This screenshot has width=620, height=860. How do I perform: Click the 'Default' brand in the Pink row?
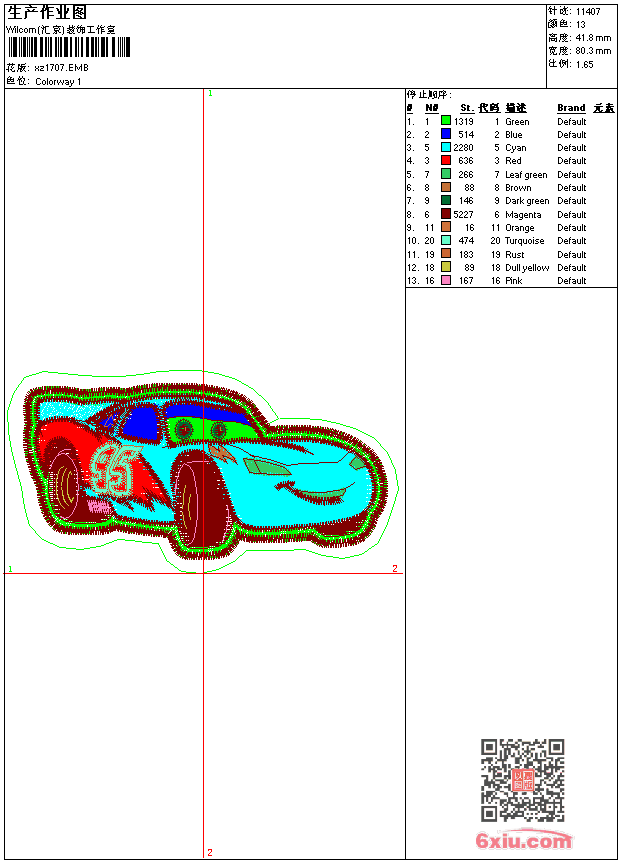571,281
